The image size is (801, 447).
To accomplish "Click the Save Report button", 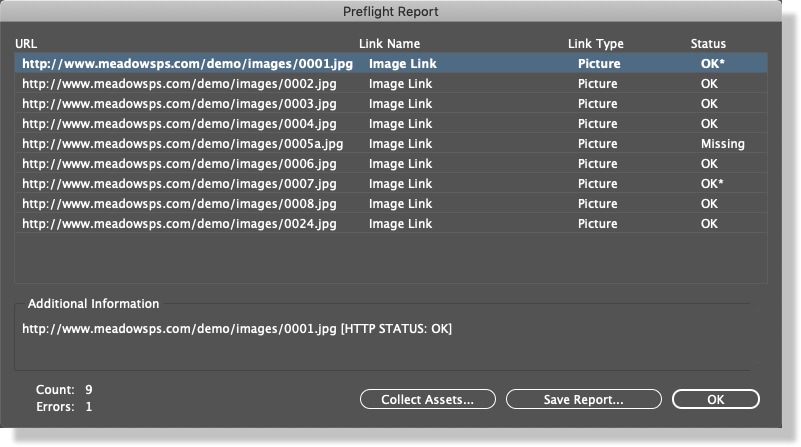I will 583,399.
